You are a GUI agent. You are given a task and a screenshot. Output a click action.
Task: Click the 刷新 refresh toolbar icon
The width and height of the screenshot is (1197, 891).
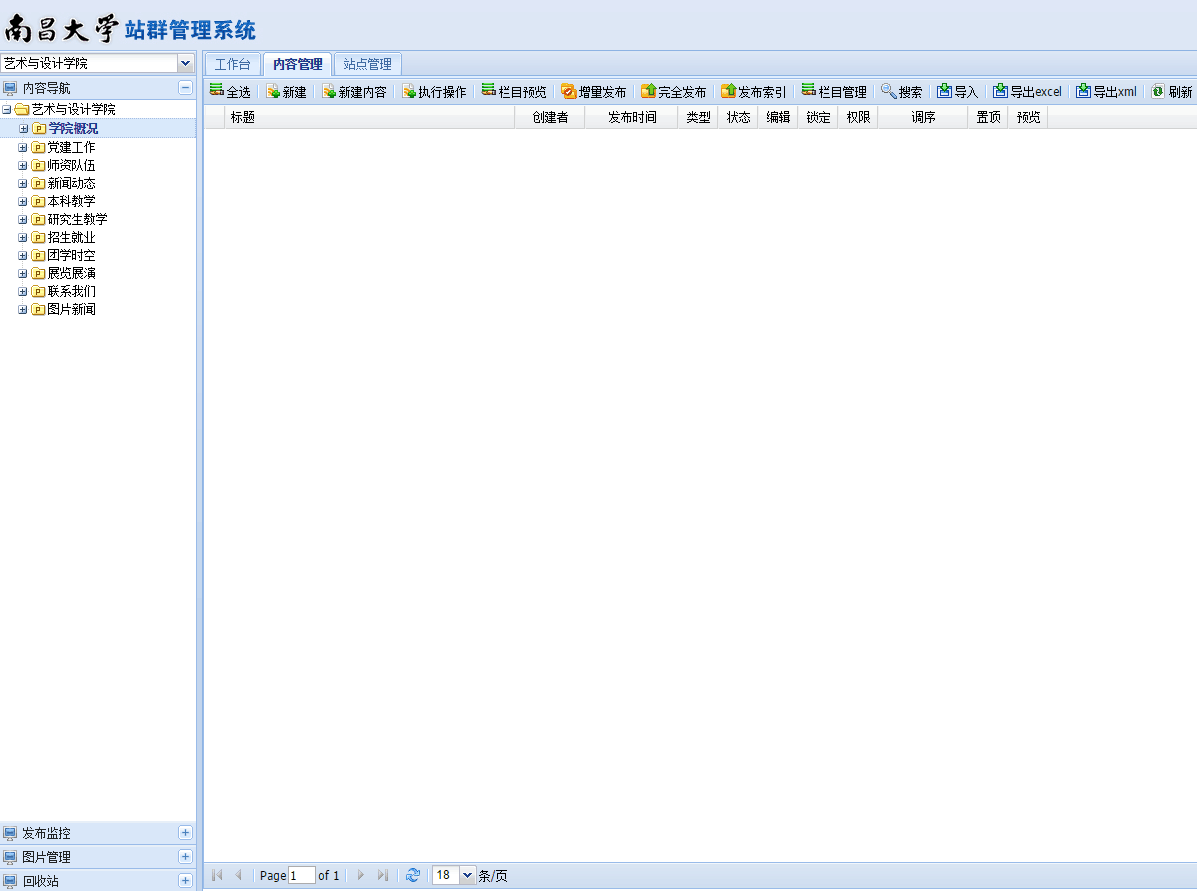1158,91
